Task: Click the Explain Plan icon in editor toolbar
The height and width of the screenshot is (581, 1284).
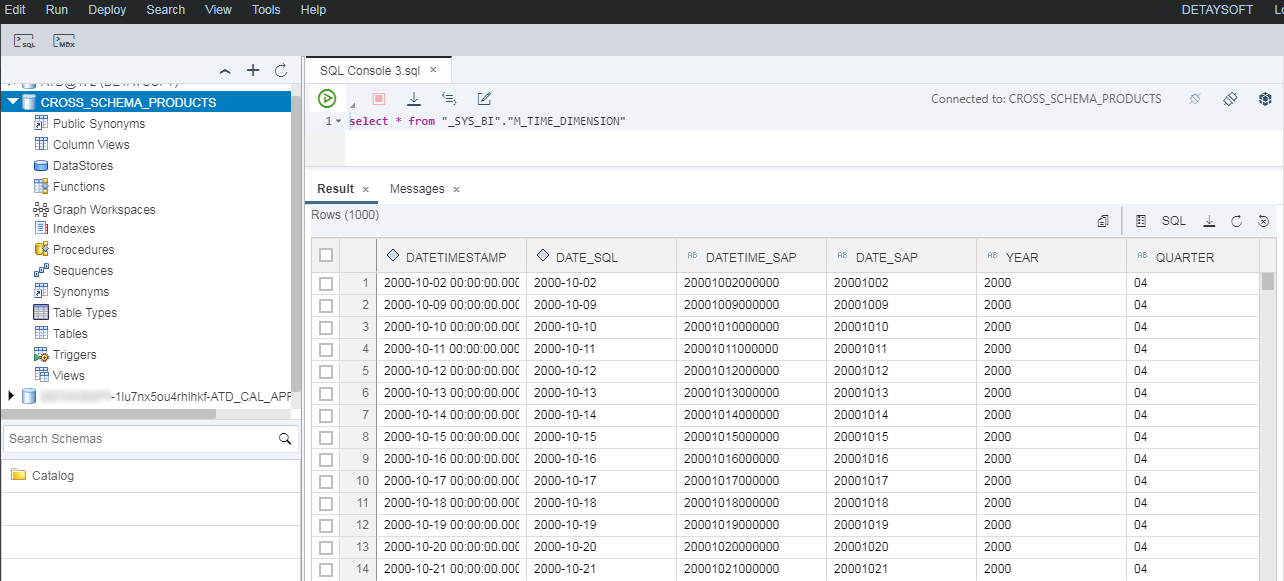Action: [x=448, y=98]
